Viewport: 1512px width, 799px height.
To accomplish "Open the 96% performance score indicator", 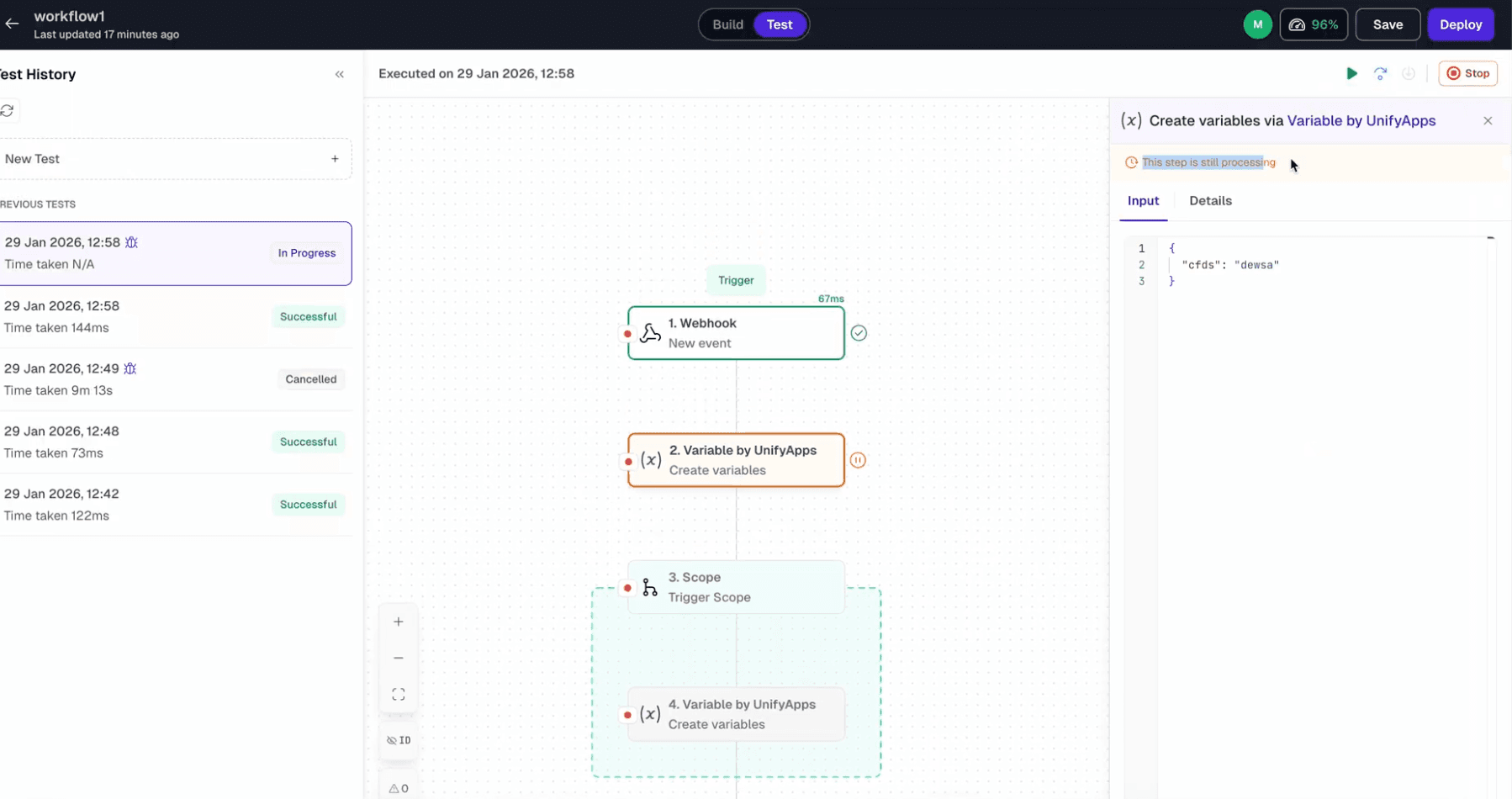I will coord(1314,24).
